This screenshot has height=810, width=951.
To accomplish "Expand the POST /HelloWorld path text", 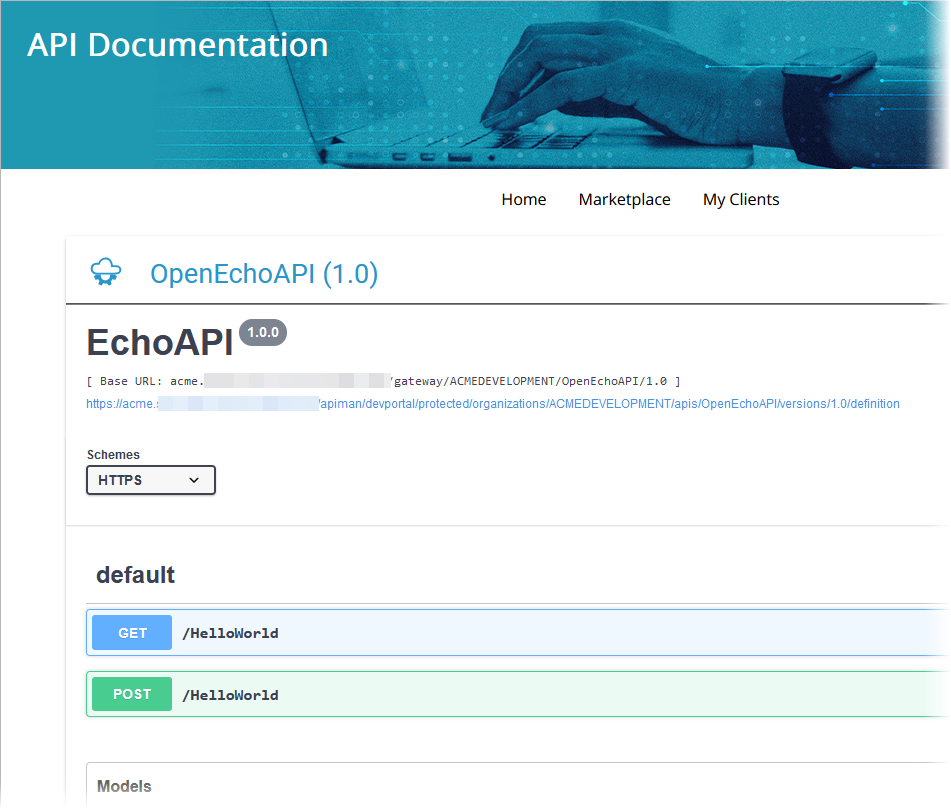I will pos(230,695).
